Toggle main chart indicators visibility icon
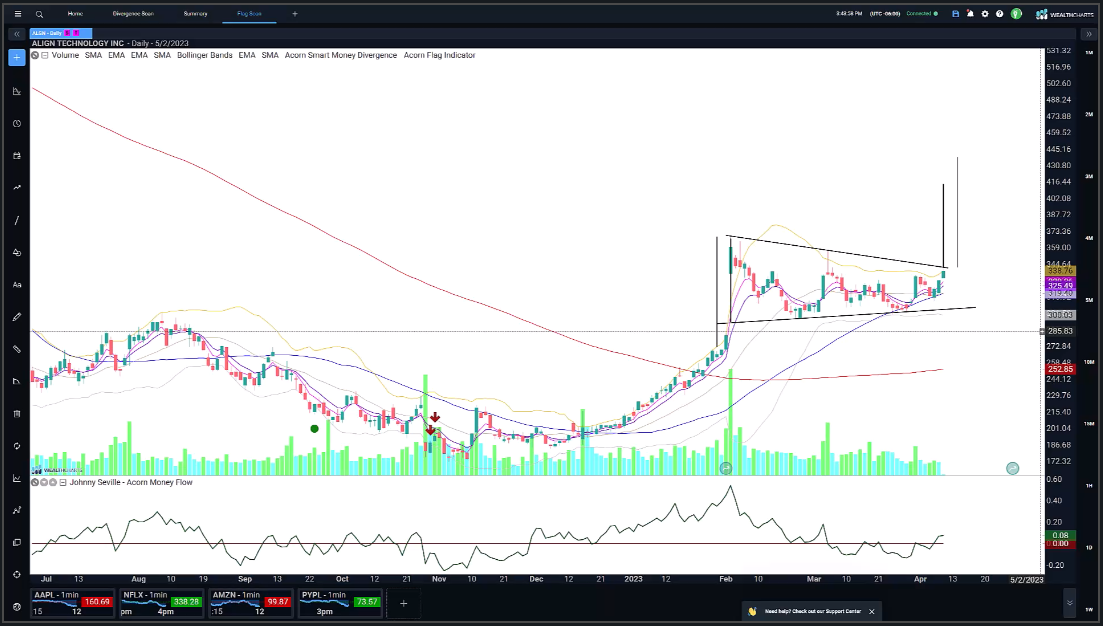 35,55
